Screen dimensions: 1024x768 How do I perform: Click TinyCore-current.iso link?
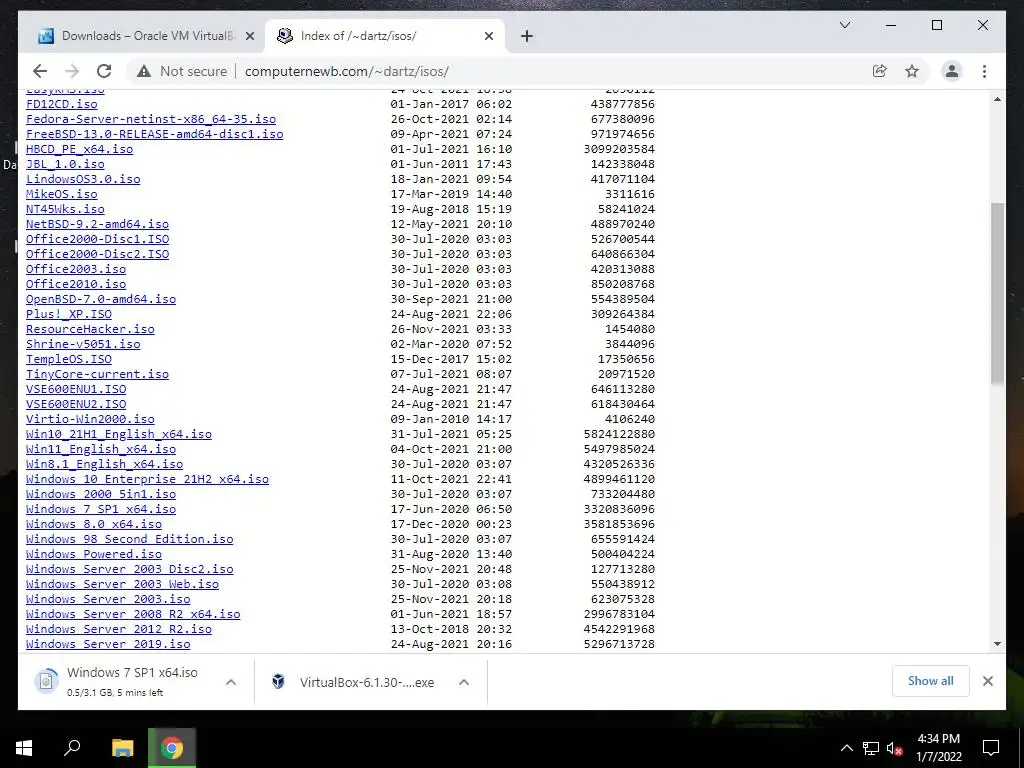[x=97, y=375]
